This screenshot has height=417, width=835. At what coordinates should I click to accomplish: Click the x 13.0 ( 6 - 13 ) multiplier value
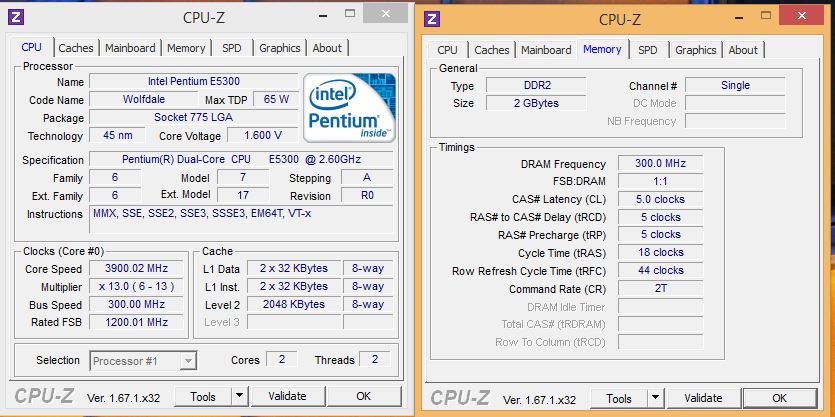pos(136,287)
